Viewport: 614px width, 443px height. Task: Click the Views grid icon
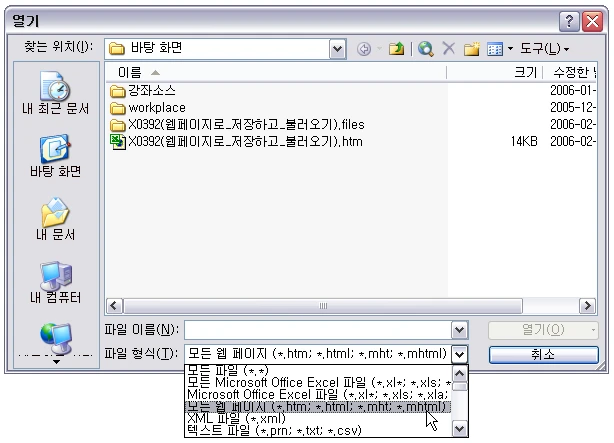495,49
